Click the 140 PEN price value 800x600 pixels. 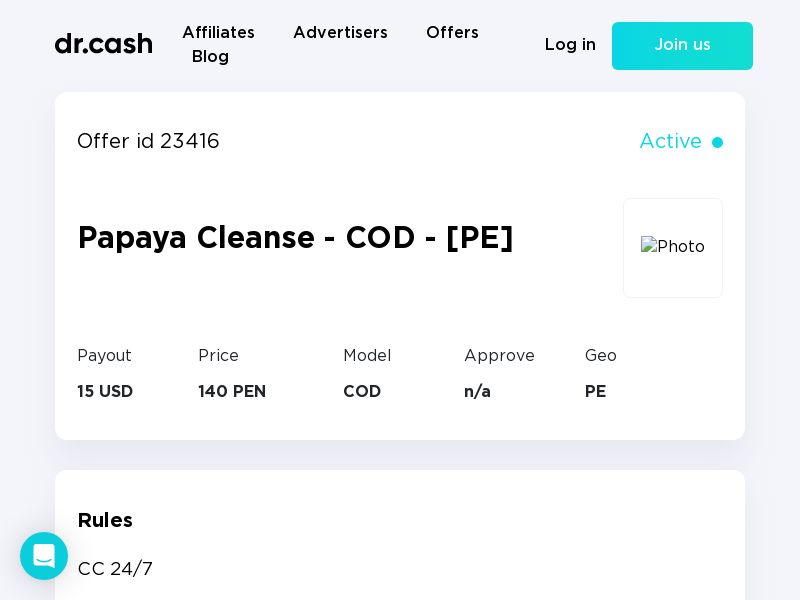pos(232,392)
